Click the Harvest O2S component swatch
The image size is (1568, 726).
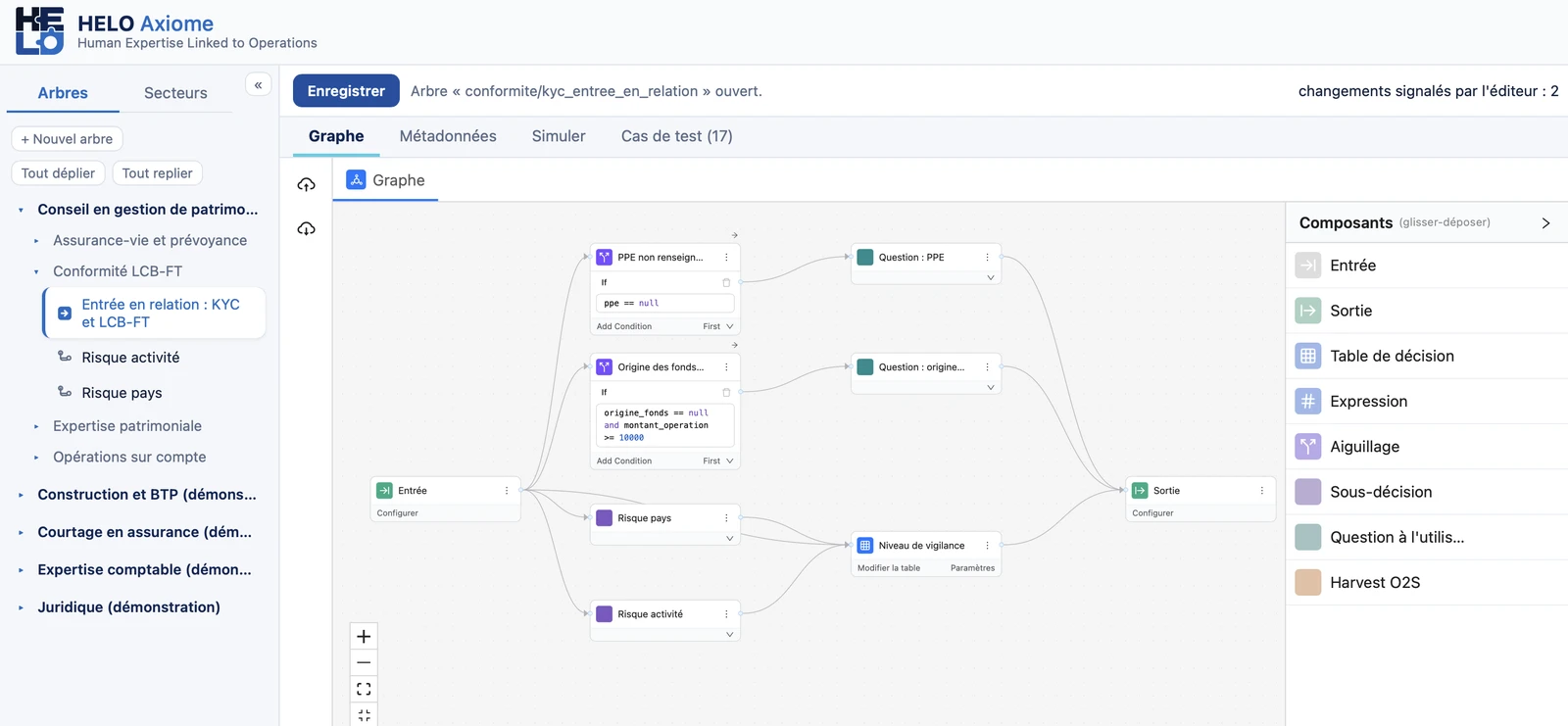click(x=1307, y=582)
